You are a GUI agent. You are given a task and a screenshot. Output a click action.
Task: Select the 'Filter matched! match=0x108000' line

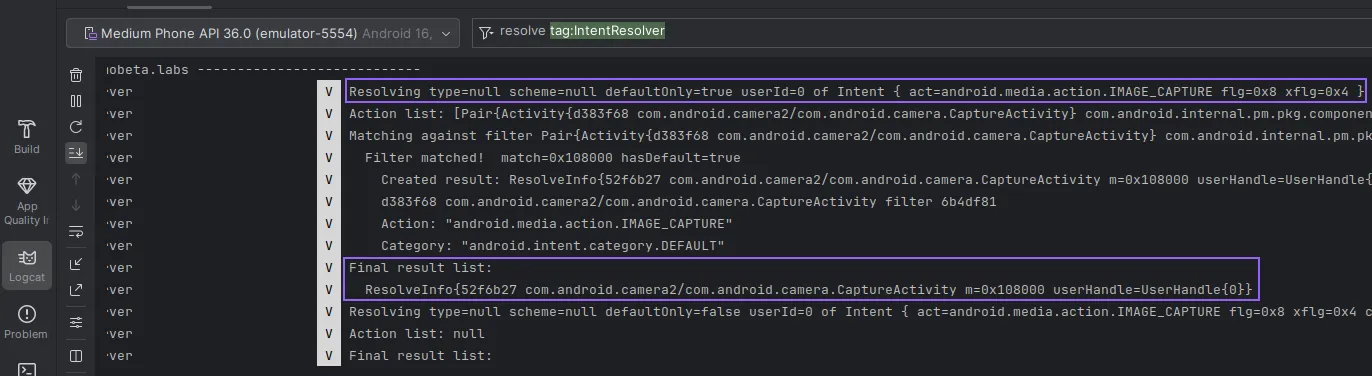point(553,158)
